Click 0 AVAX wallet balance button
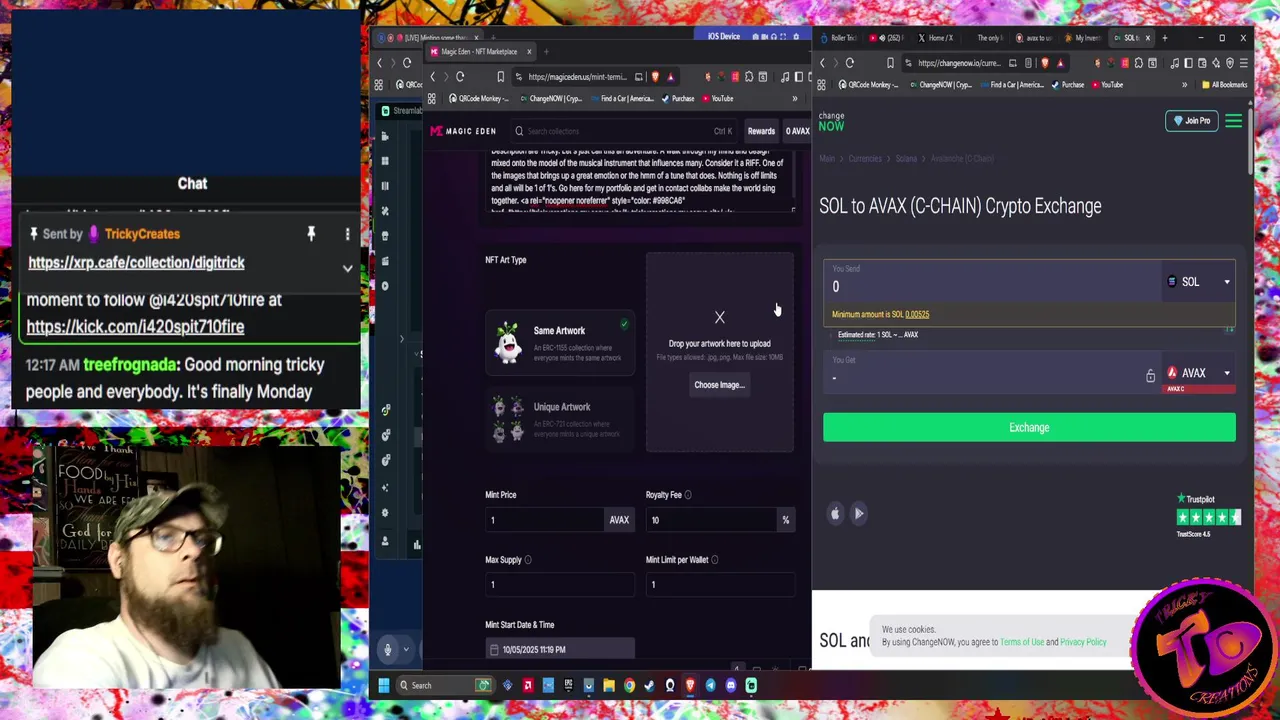Screen dimensions: 1280x720 [797, 131]
